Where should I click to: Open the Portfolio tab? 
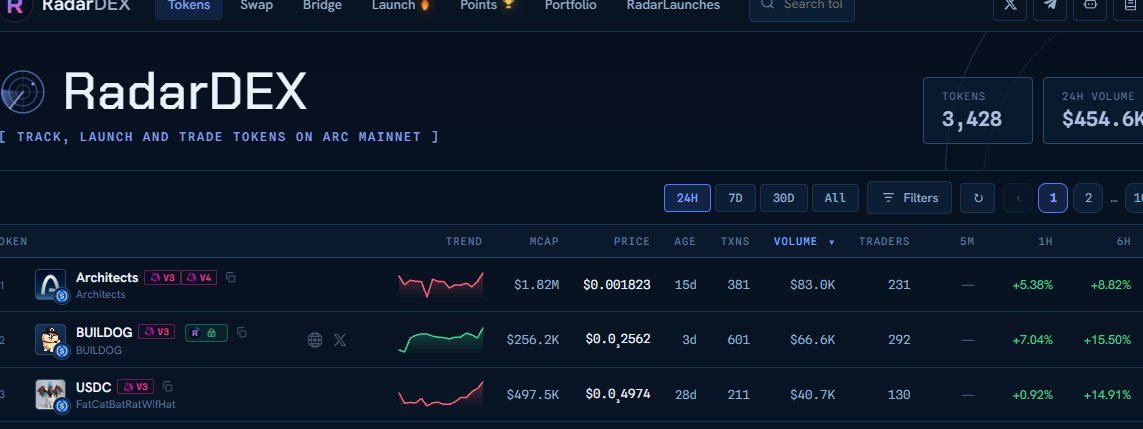pyautogui.click(x=571, y=6)
